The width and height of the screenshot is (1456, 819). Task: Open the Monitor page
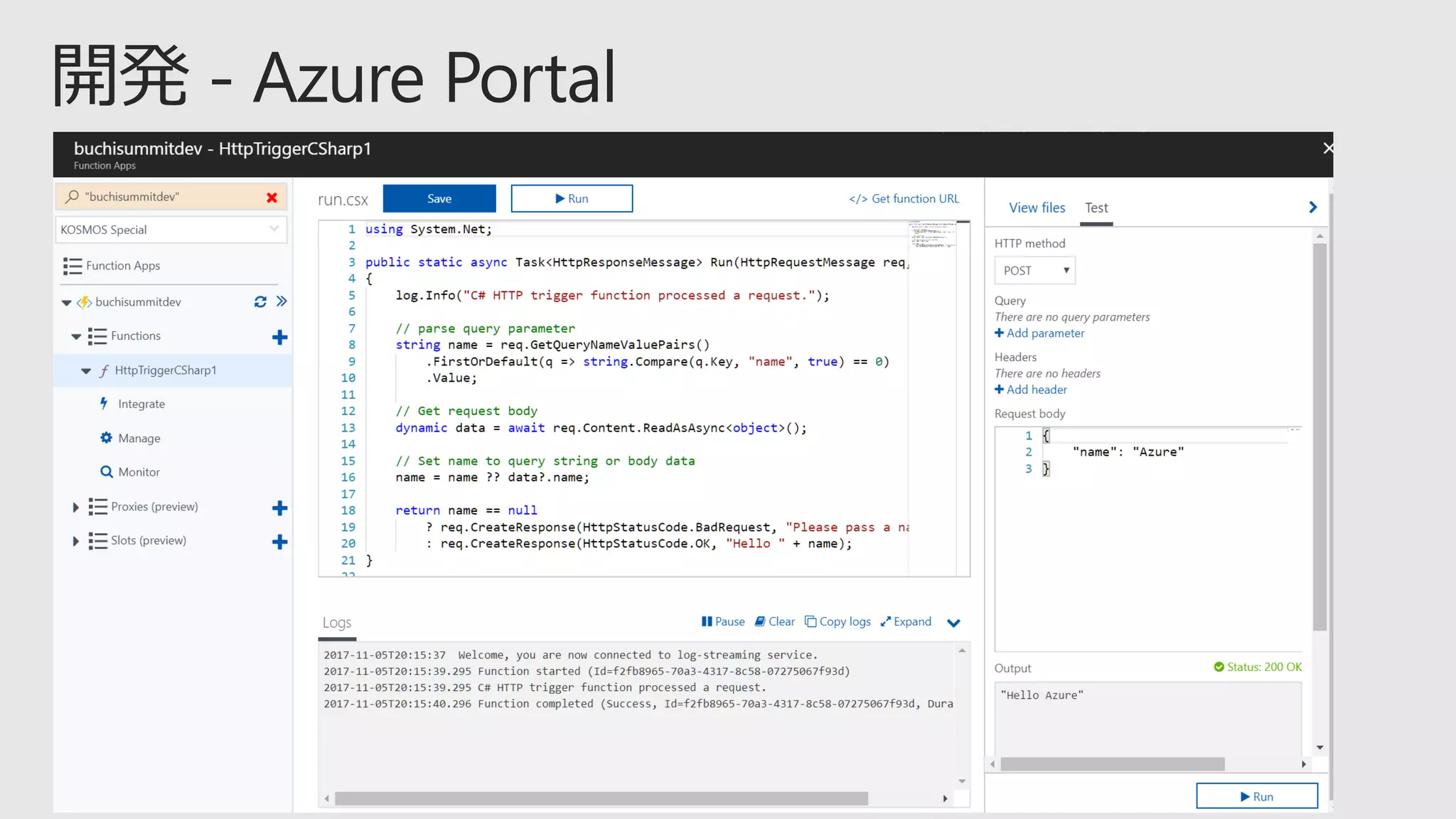coord(139,472)
